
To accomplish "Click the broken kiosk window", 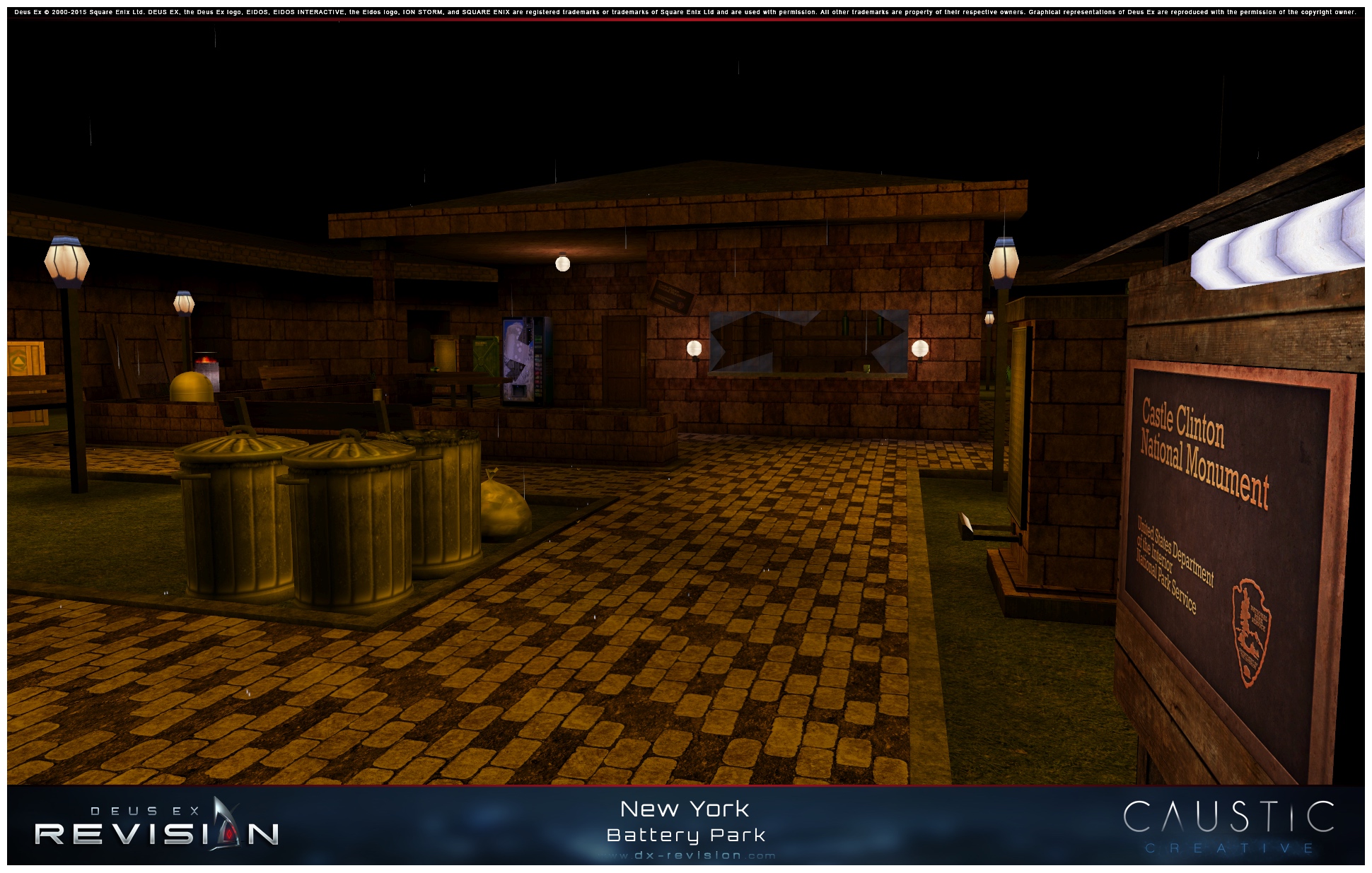I will [x=808, y=341].
